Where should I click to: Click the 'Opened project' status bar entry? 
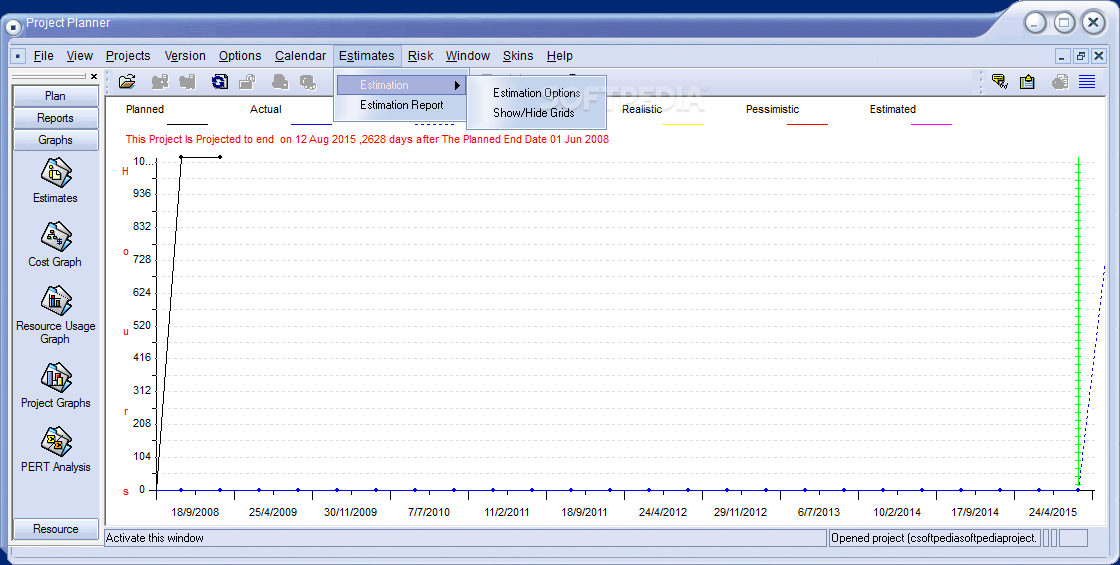934,538
